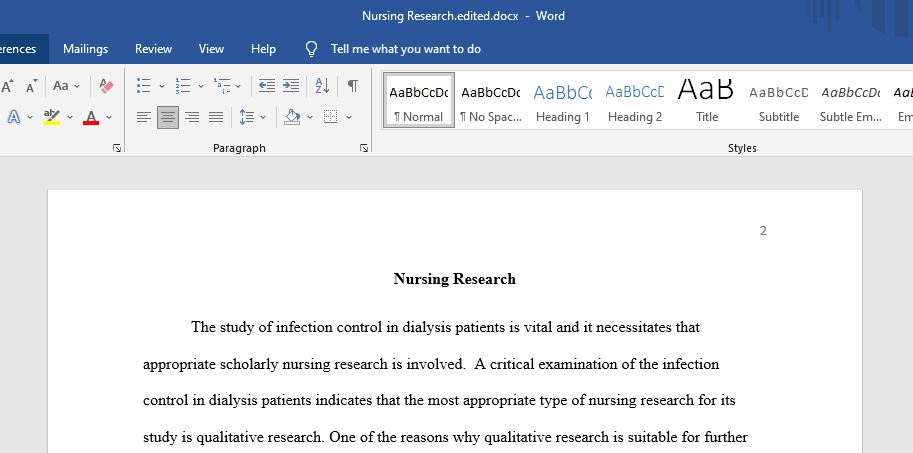Apply the Heading 1 style
This screenshot has height=453, width=913.
click(x=562, y=100)
